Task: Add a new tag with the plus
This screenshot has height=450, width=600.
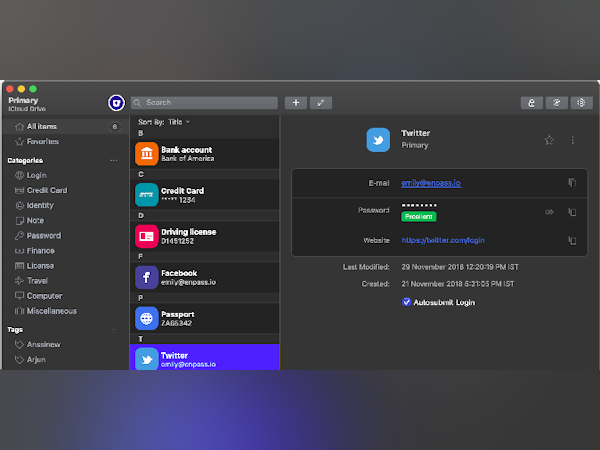Action: point(113,329)
